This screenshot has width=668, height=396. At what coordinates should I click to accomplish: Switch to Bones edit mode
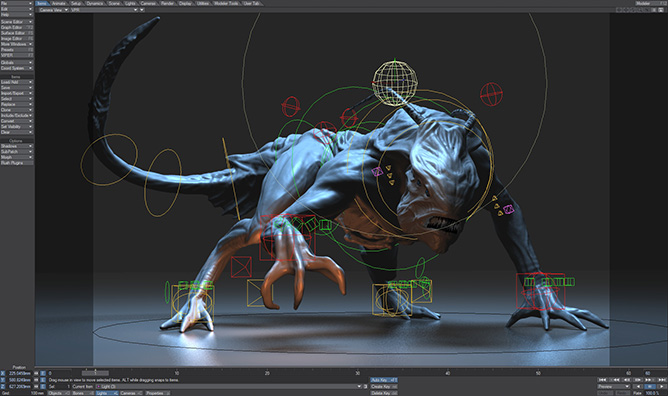pyautogui.click(x=83, y=393)
